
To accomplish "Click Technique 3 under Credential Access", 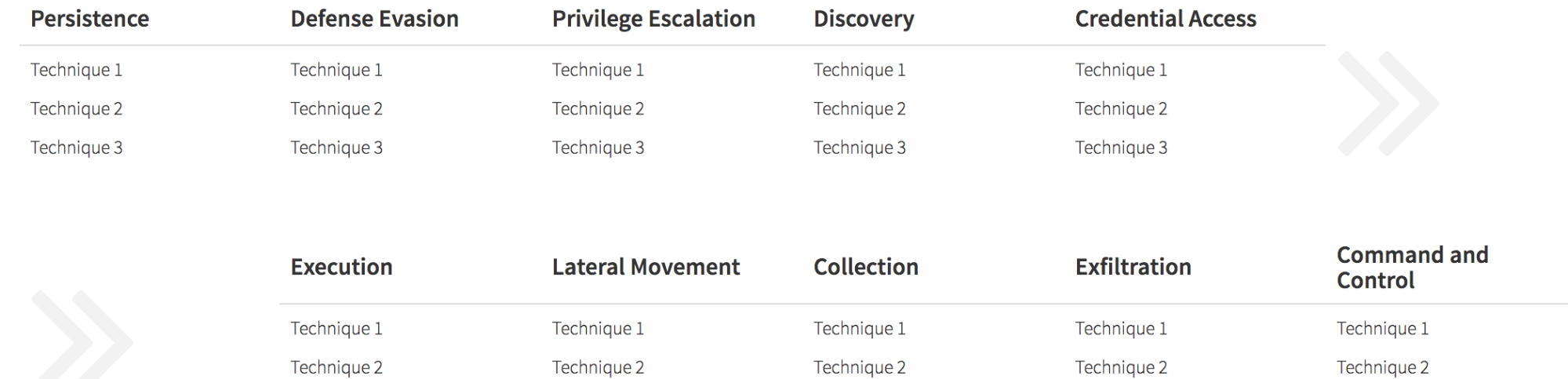I will click(1121, 148).
